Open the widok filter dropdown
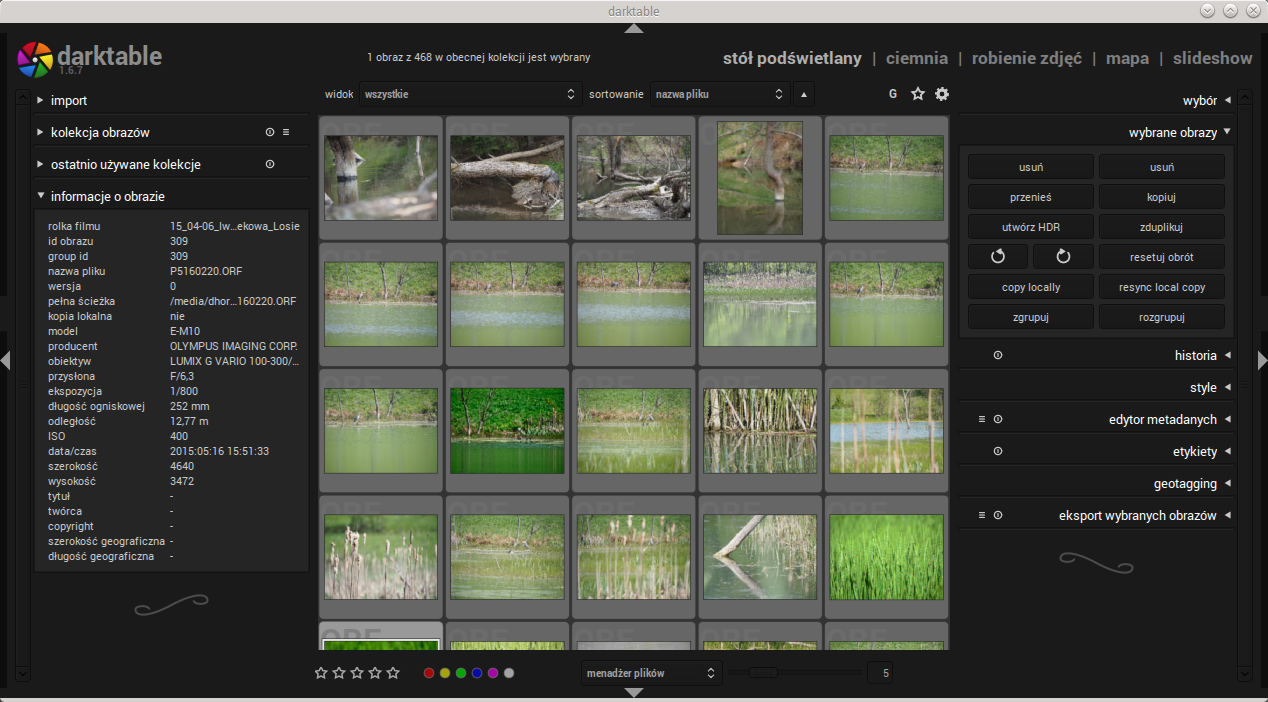Screen dimensions: 1268x702 [x=471, y=94]
